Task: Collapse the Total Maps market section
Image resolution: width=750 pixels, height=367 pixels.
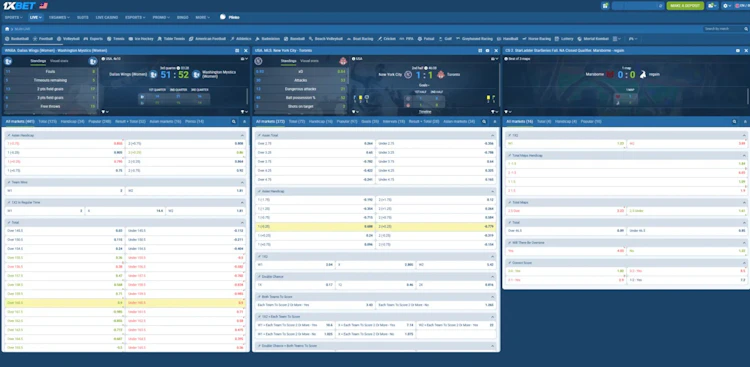Action: [x=743, y=202]
